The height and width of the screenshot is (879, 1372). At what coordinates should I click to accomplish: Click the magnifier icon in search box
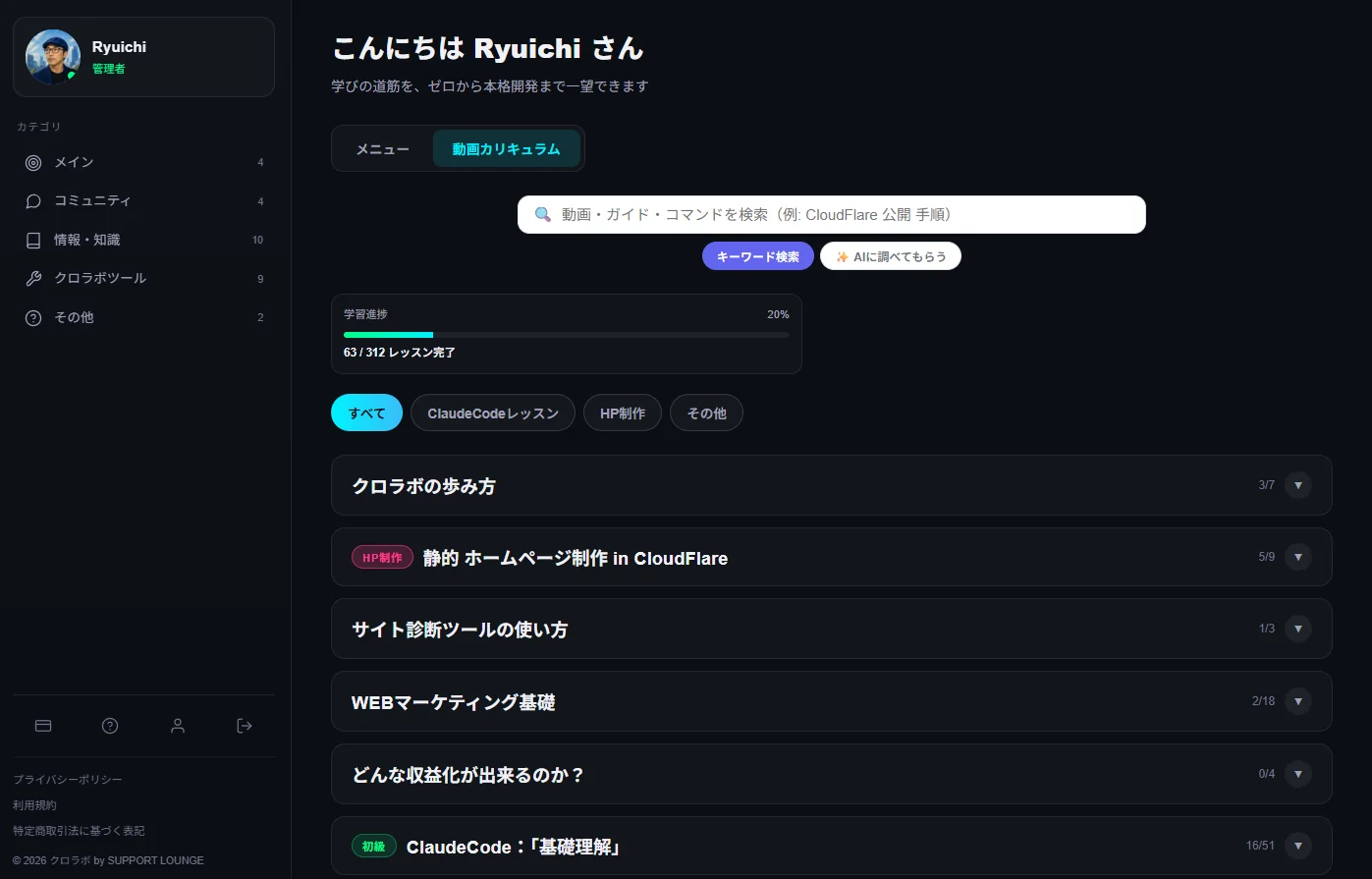pos(543,214)
